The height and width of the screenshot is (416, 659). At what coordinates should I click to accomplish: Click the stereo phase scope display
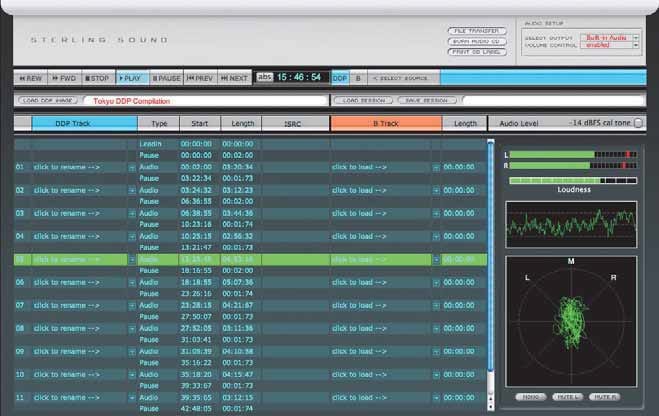point(572,321)
